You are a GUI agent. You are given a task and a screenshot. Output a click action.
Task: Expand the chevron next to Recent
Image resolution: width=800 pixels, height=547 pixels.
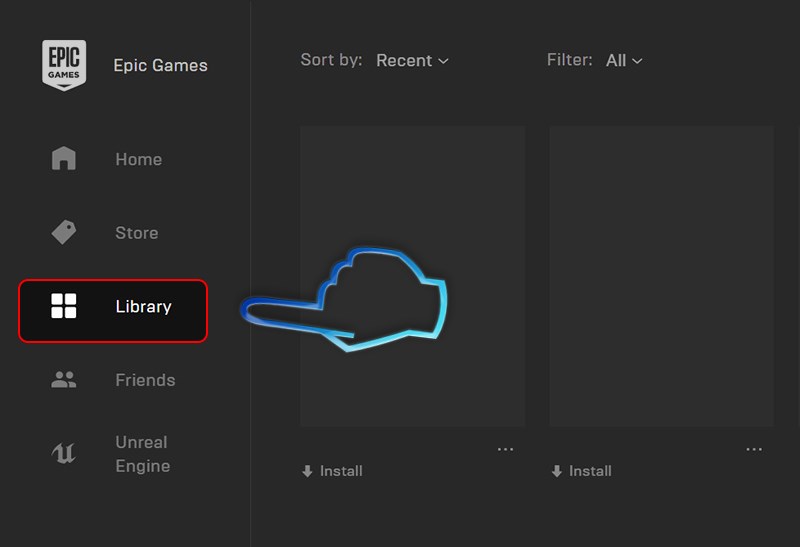pyautogui.click(x=443, y=61)
